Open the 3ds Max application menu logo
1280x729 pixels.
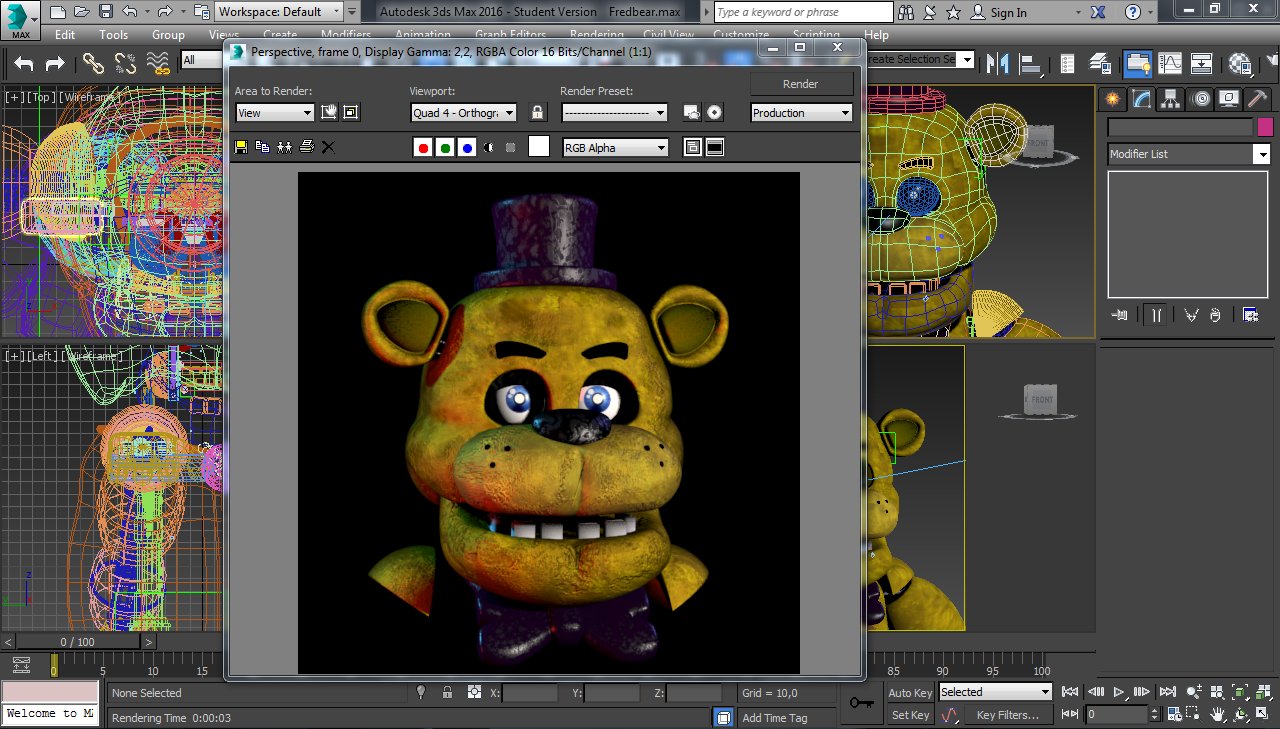click(x=20, y=20)
